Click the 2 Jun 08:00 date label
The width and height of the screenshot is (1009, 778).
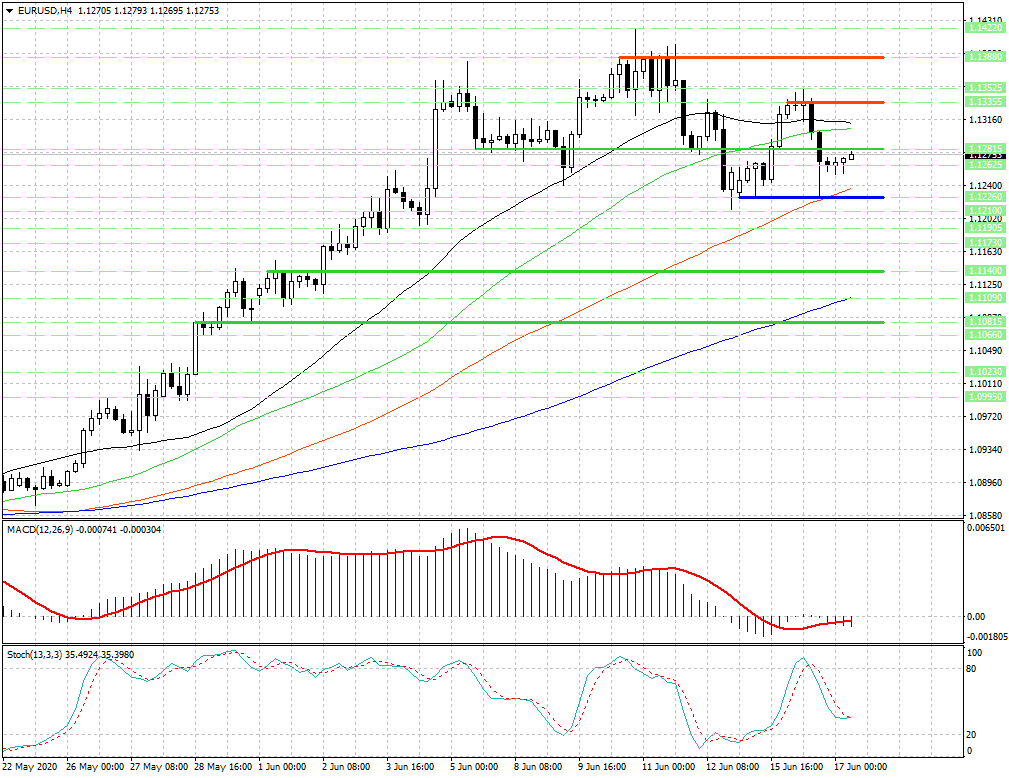(346, 766)
